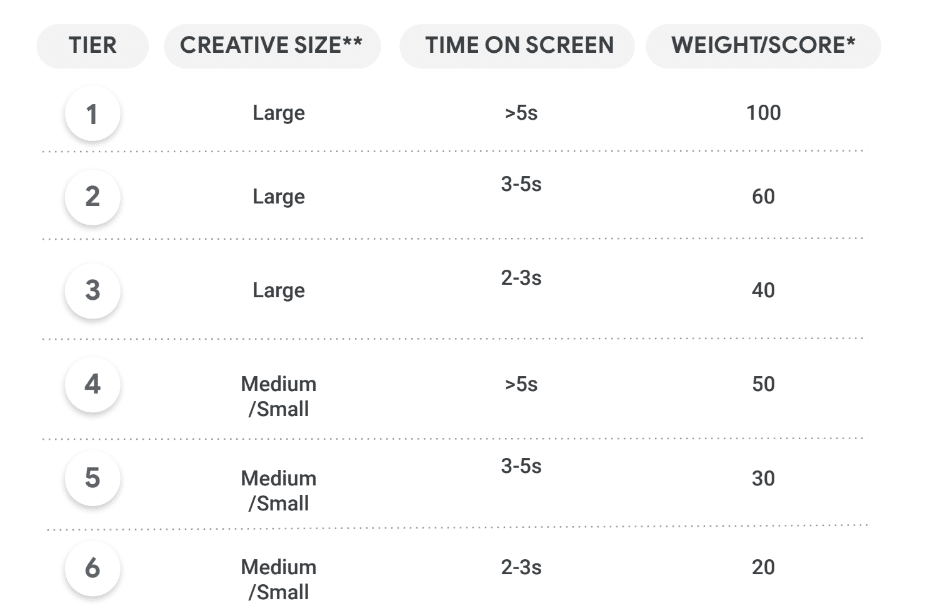Select the tier 4 number badge

coord(92,384)
